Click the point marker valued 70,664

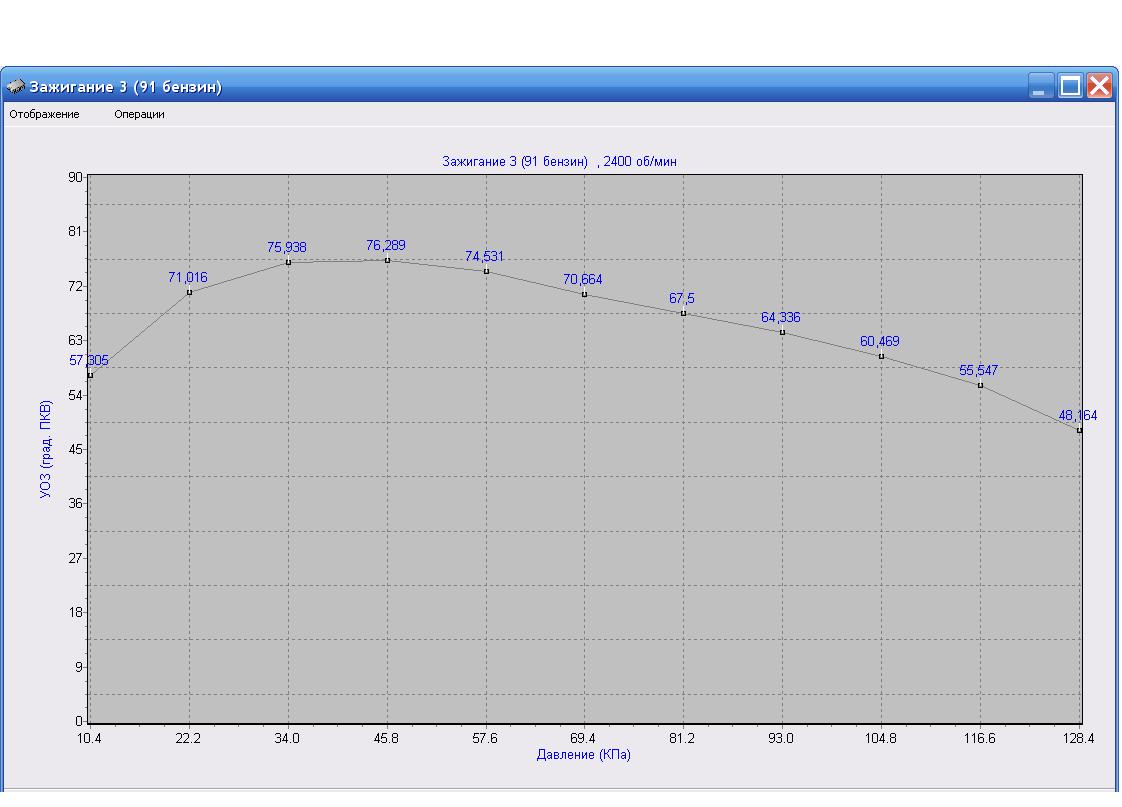584,294
